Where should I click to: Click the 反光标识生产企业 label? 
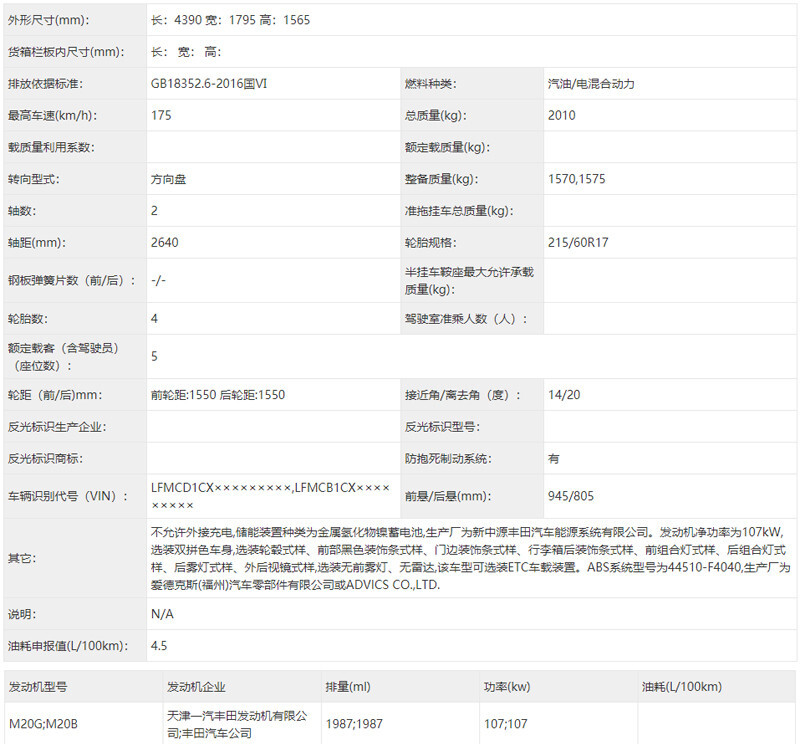pos(57,427)
